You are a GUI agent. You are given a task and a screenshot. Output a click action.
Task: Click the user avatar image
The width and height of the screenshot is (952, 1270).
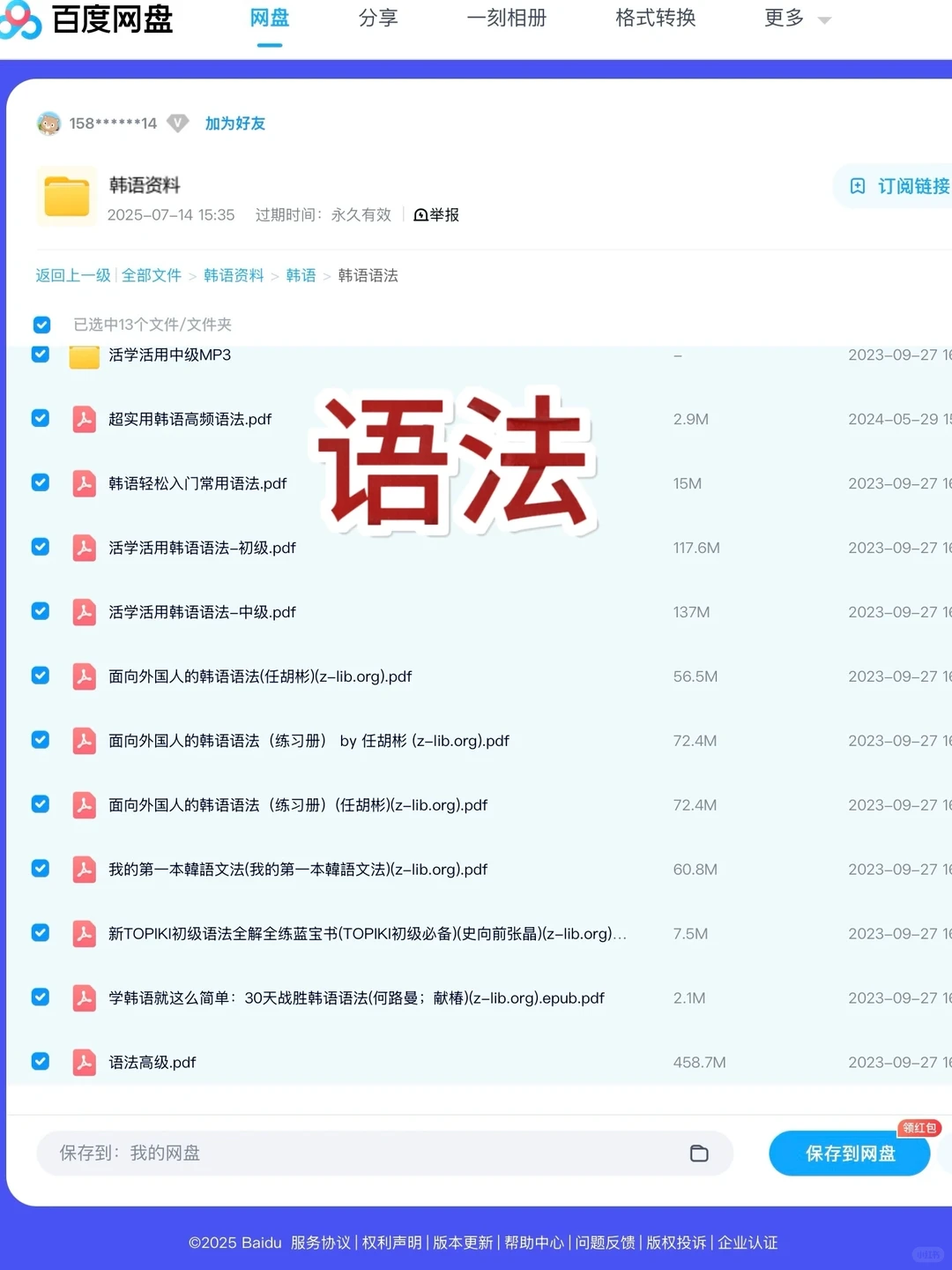point(49,123)
